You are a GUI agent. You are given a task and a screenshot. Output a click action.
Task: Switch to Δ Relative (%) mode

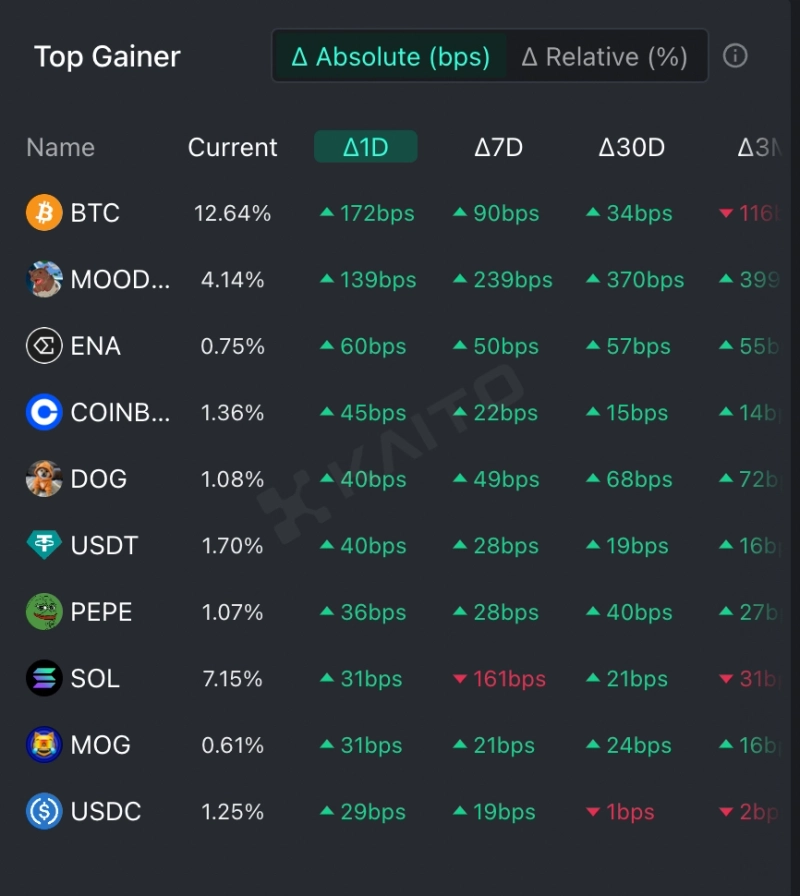(605, 57)
